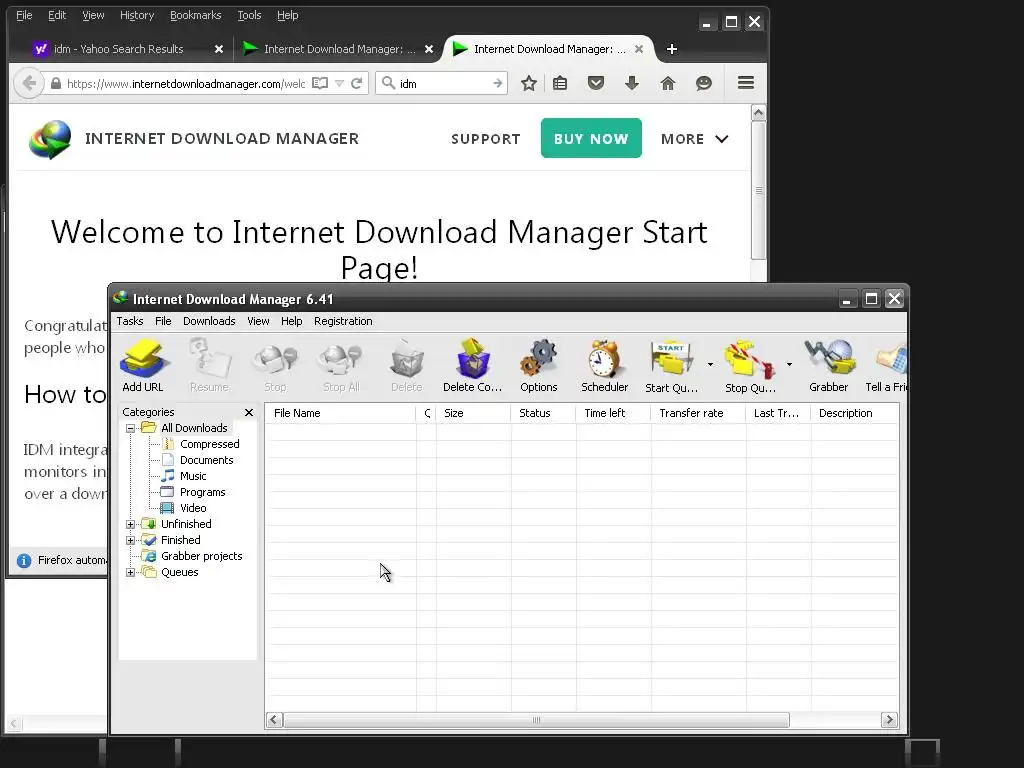Click the IDM horizontal scrollbar thumb
The image size is (1024, 768).
click(536, 720)
